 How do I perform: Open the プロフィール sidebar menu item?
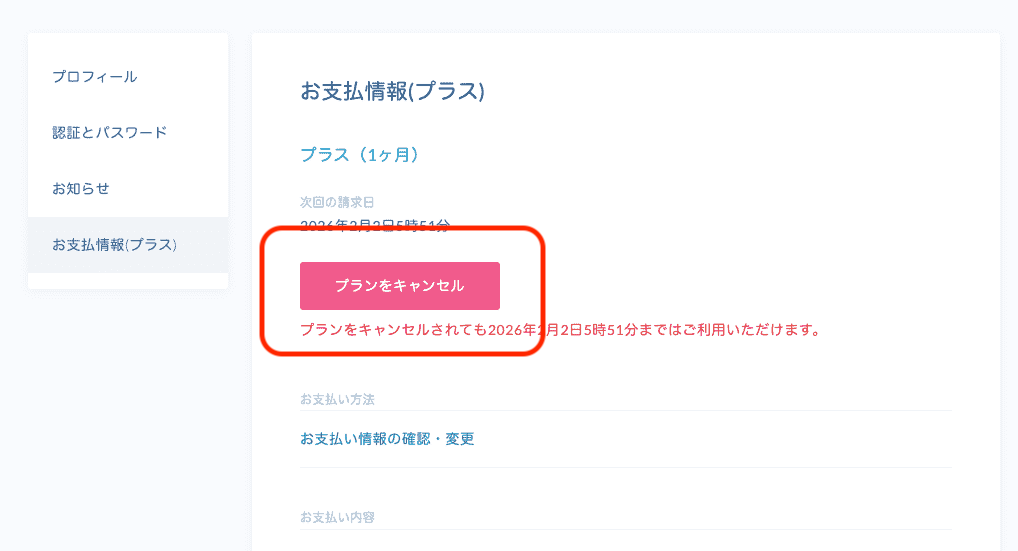coord(95,77)
